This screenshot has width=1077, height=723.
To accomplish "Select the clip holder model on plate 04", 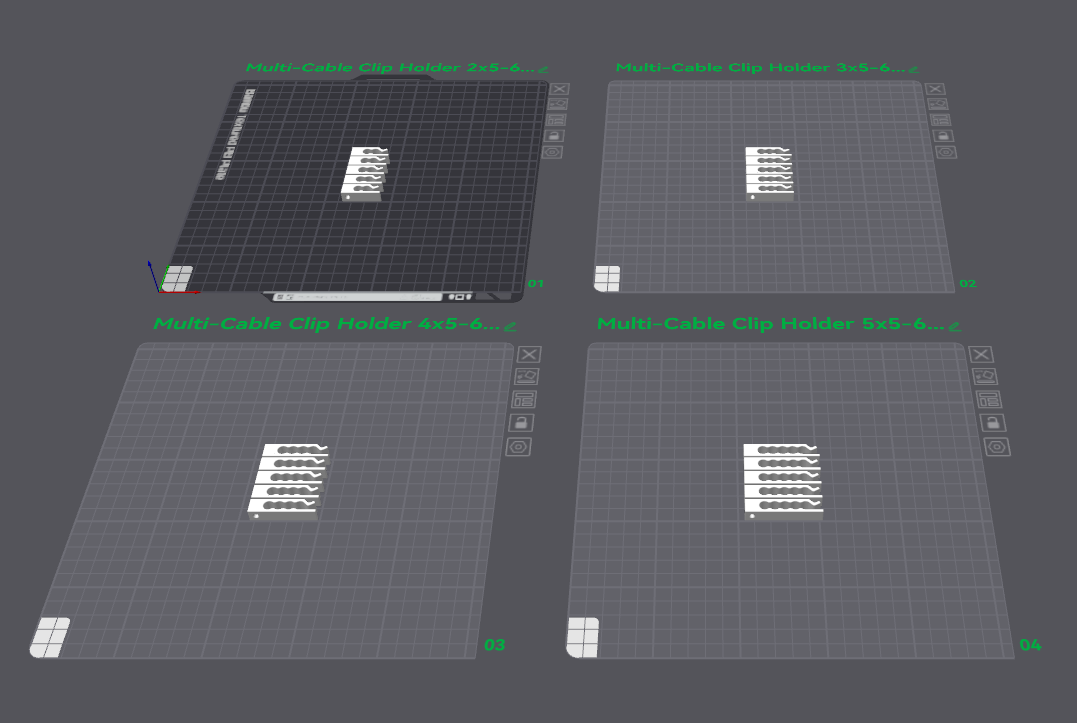I will point(783,482).
